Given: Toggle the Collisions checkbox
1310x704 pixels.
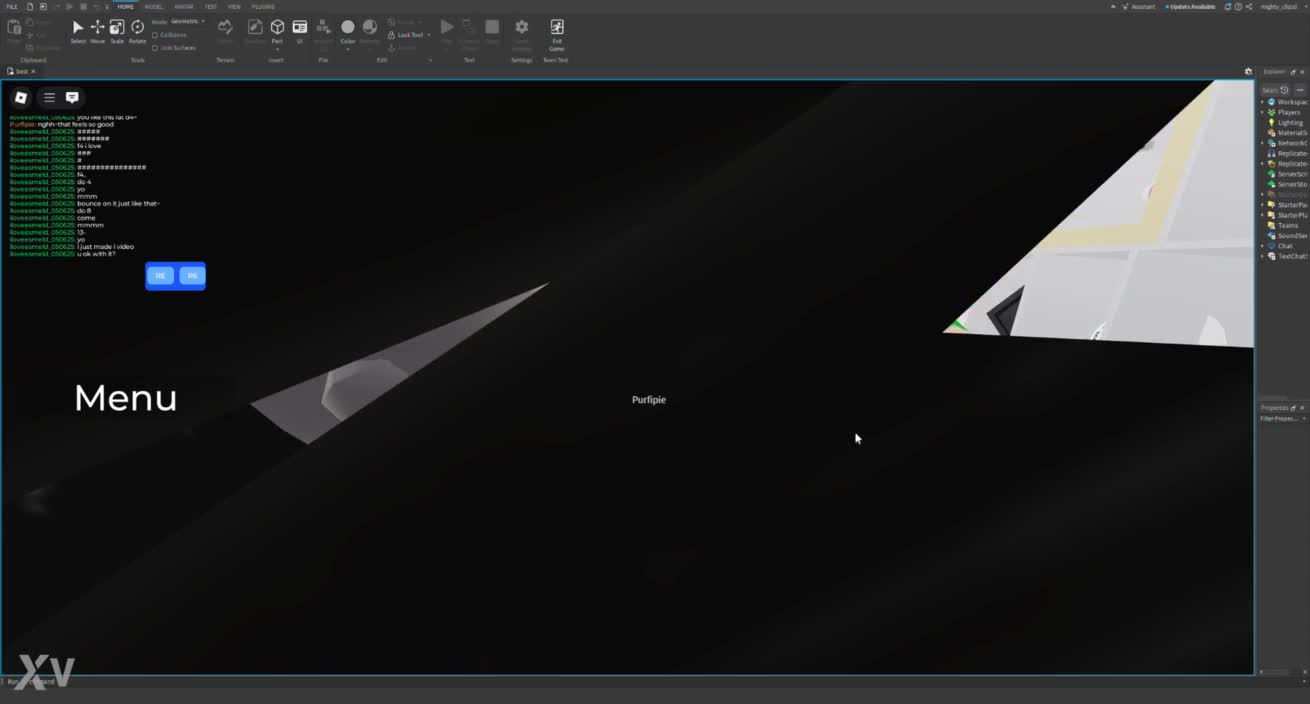Looking at the screenshot, I should pos(155,35).
